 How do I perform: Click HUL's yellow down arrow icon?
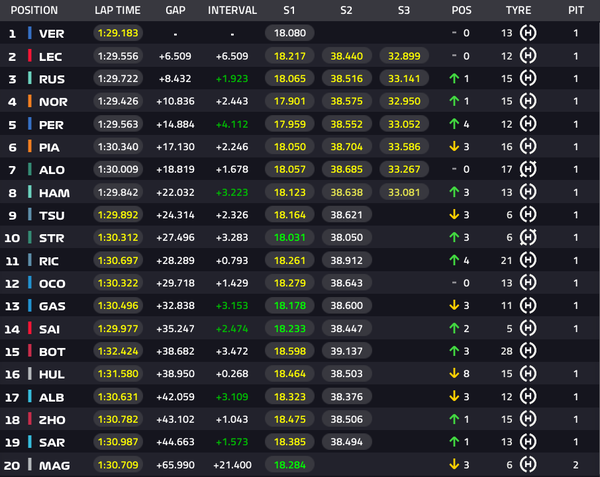454,373
